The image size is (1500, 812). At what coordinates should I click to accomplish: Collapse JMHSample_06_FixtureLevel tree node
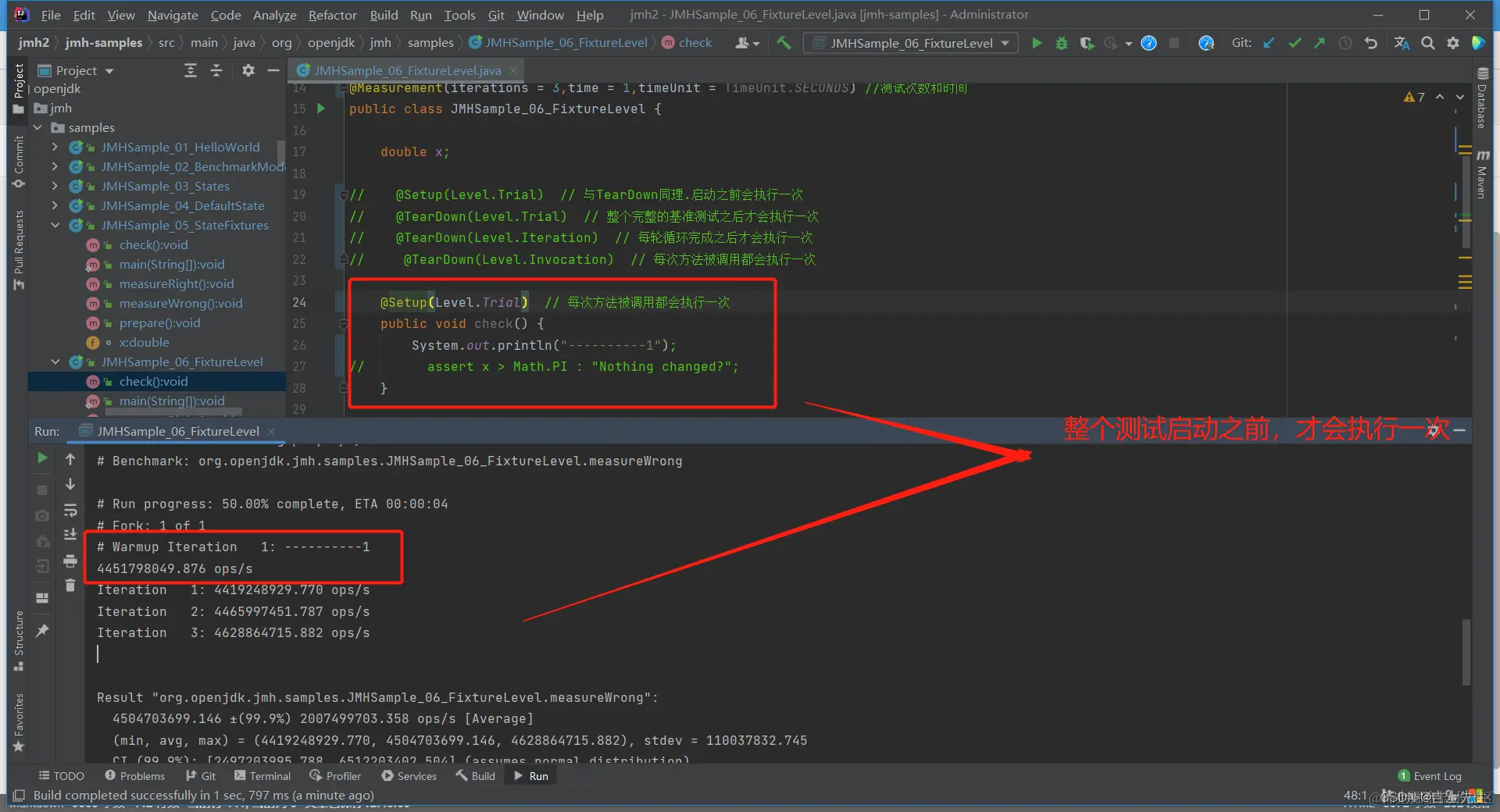pos(55,361)
